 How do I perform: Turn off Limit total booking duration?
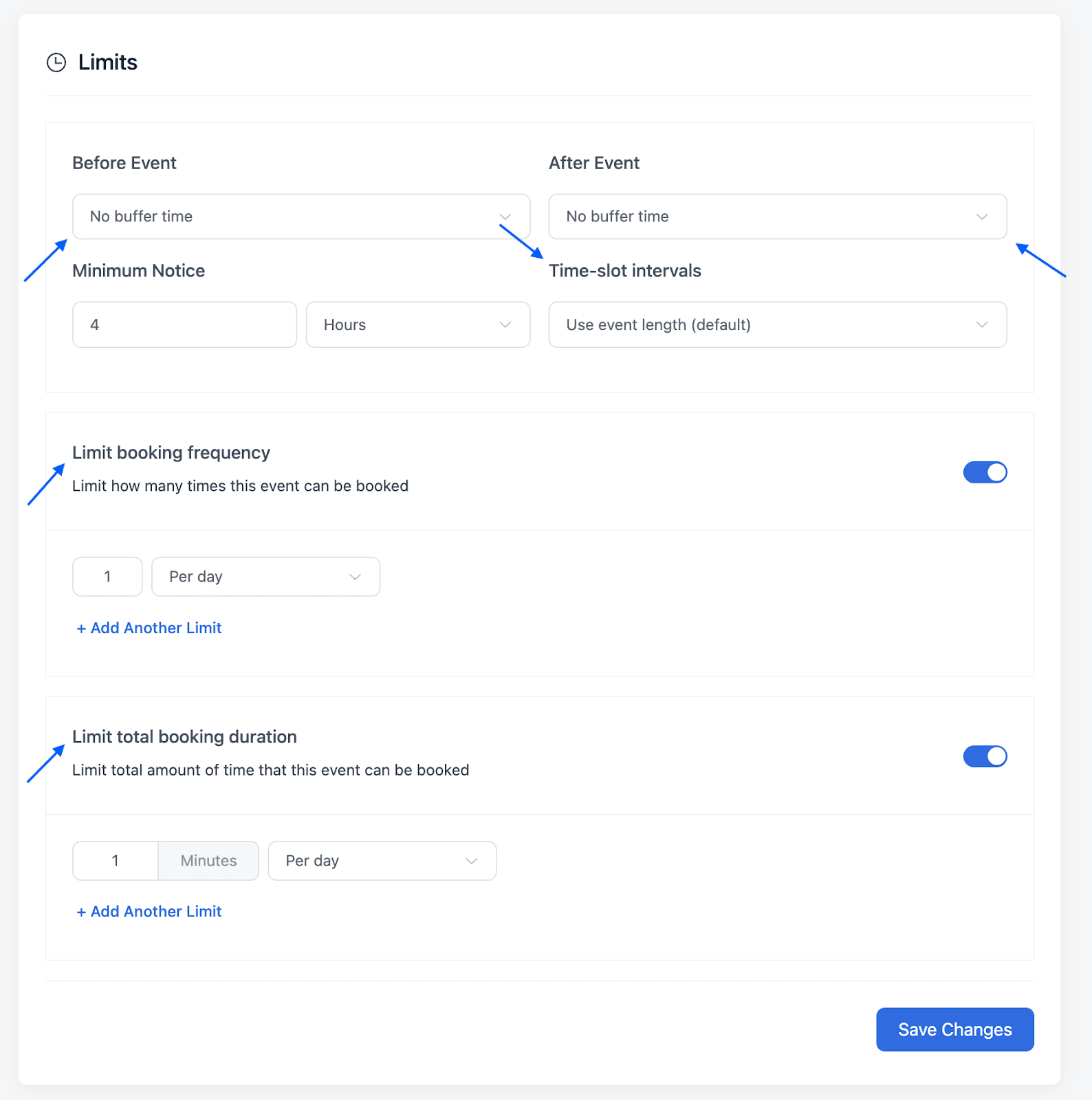pos(985,756)
